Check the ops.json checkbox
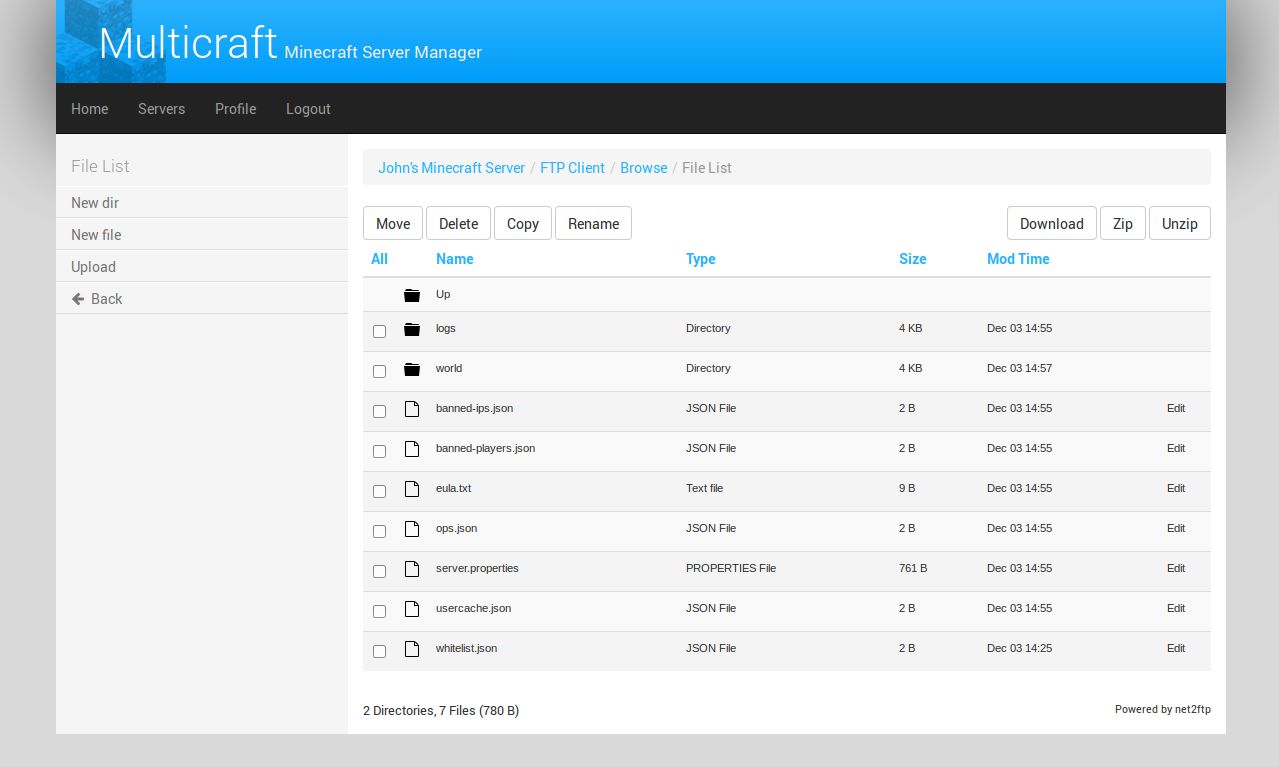This screenshot has width=1279, height=767. (379, 531)
